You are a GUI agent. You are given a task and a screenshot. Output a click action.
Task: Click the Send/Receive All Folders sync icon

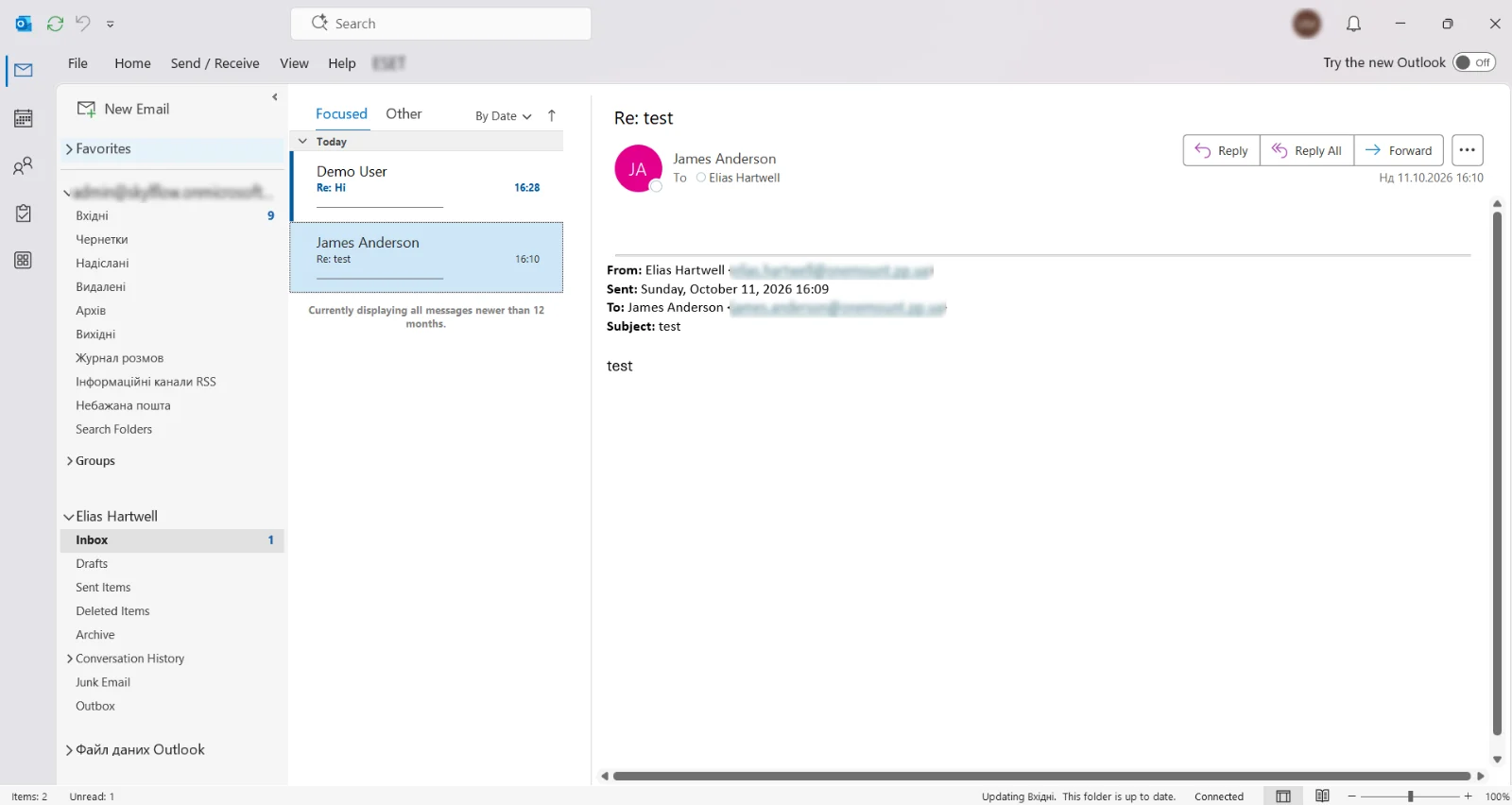tap(55, 24)
